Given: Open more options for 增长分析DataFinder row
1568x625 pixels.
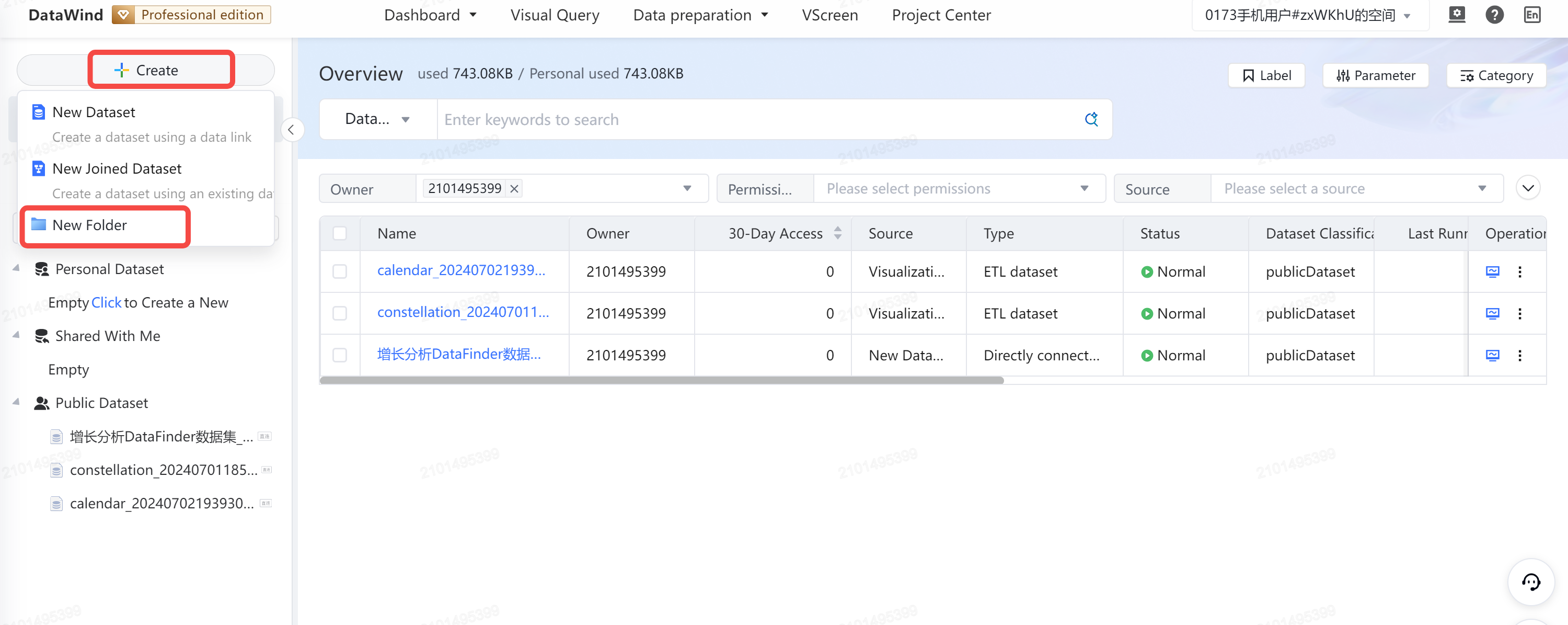Looking at the screenshot, I should [x=1519, y=355].
